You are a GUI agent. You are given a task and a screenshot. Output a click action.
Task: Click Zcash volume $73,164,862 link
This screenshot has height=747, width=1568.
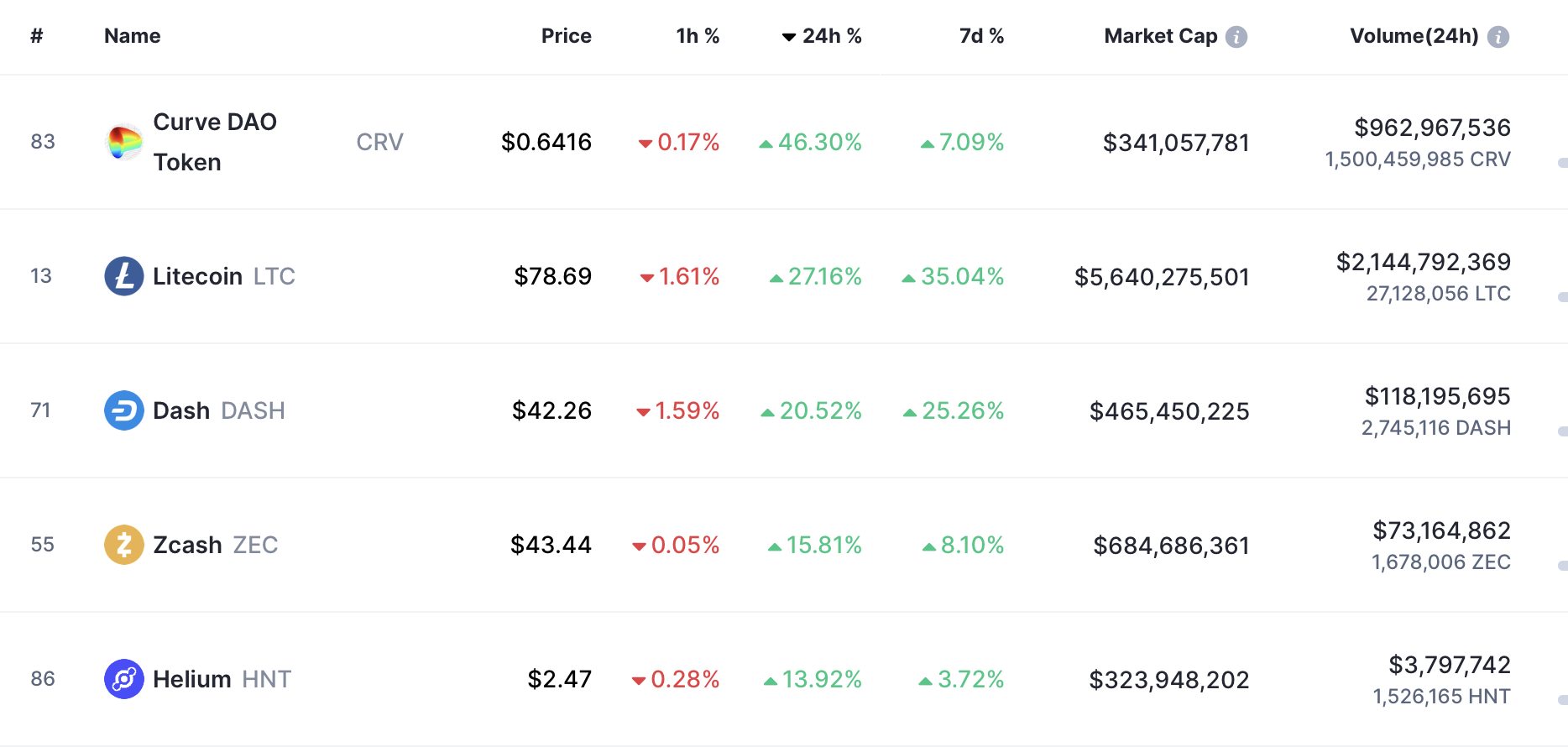[x=1441, y=530]
